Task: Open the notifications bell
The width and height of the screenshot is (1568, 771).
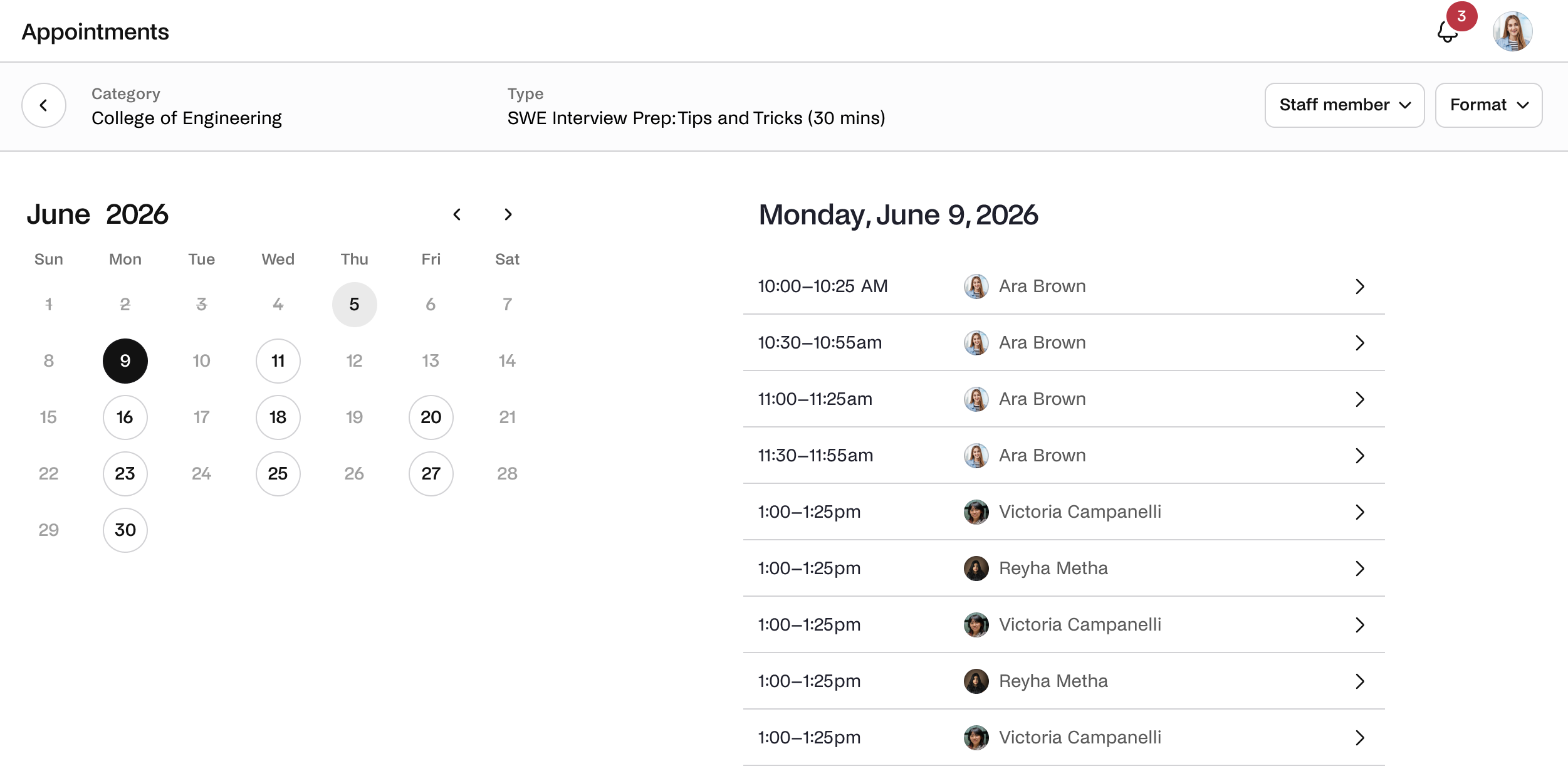Action: pyautogui.click(x=1448, y=31)
